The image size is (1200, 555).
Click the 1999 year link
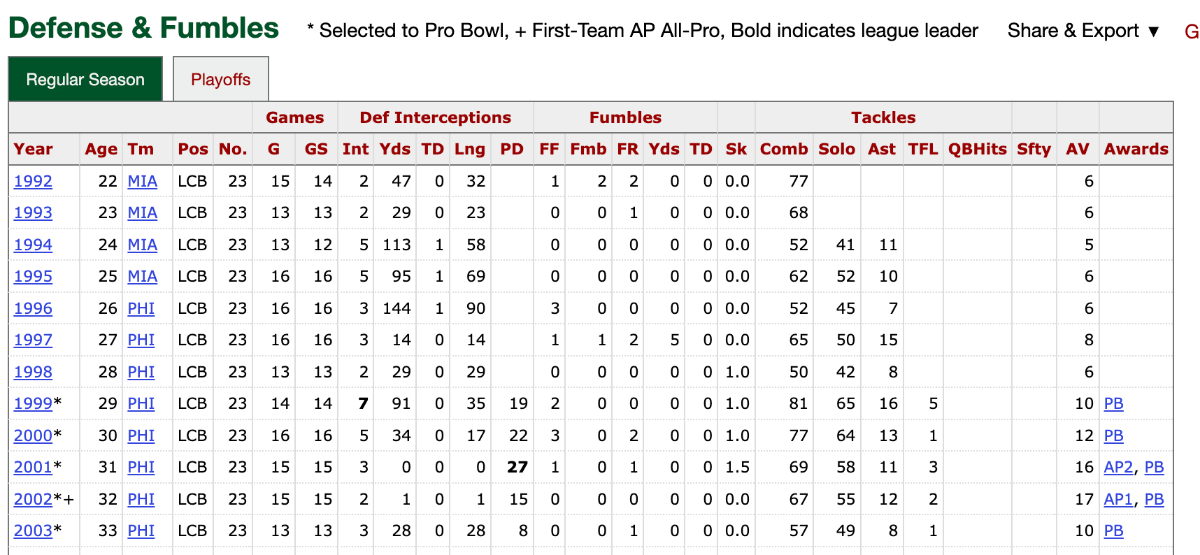[33, 404]
